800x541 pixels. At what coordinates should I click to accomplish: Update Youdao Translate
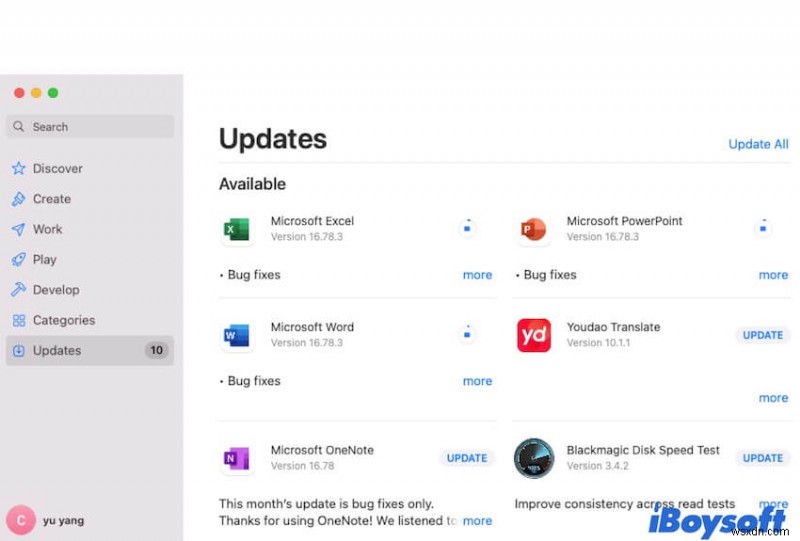coord(763,335)
